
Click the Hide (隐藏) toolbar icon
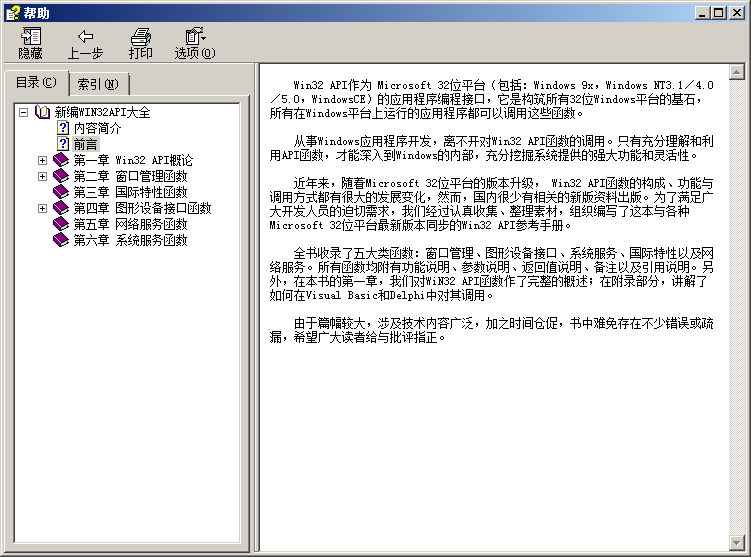pyautogui.click(x=31, y=36)
